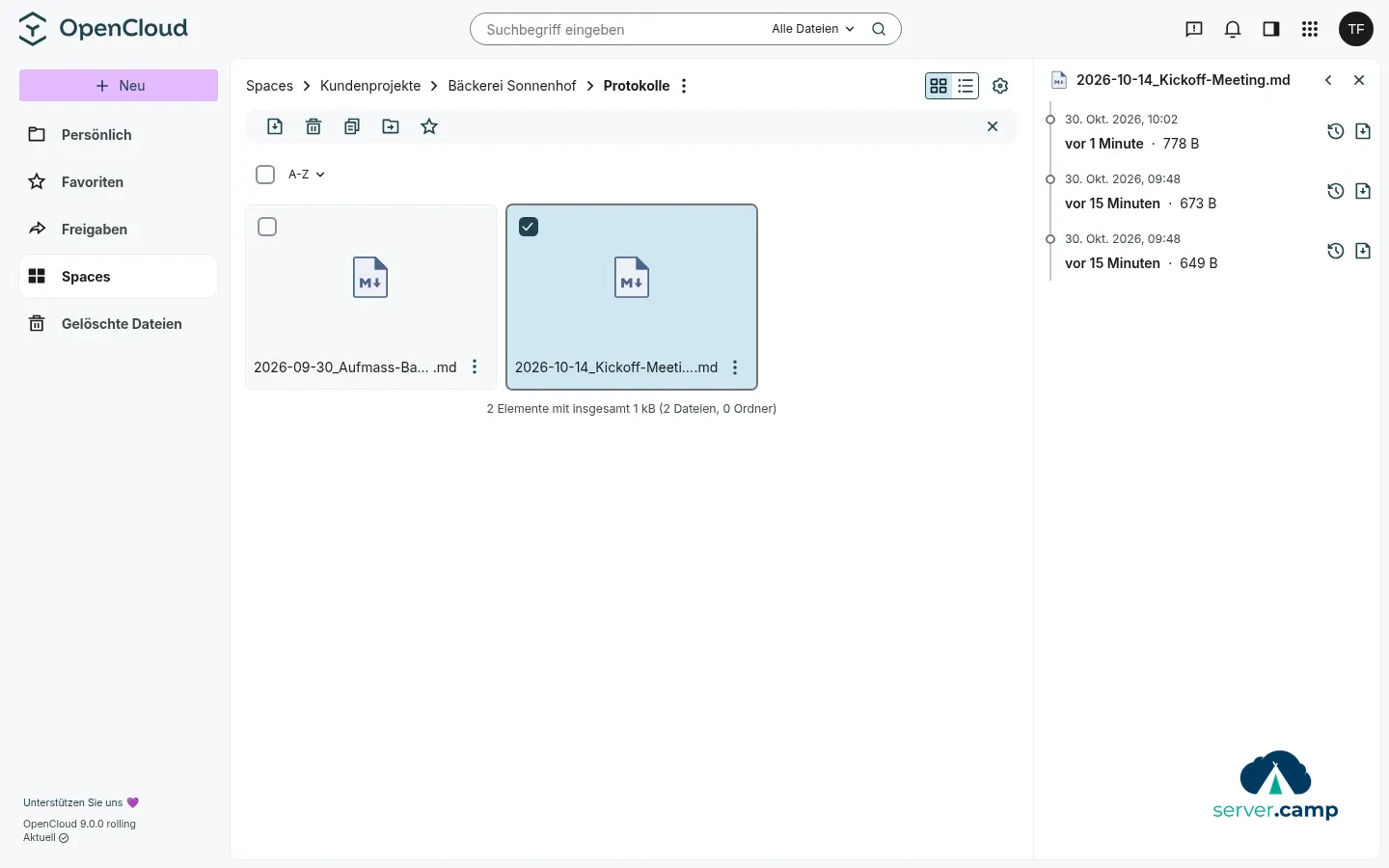
Task: Download the 673 B version
Action: tap(1363, 191)
